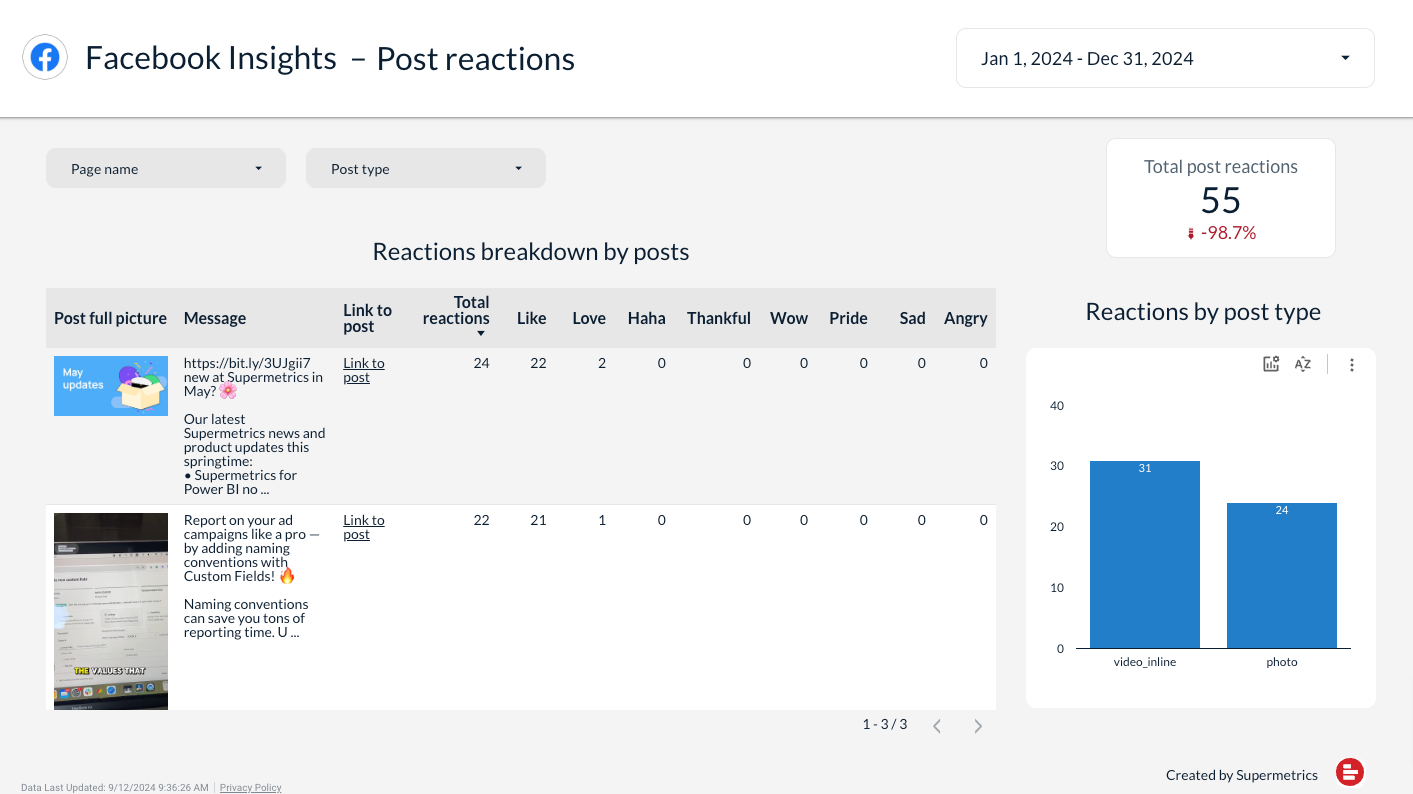Go to next table page arrow
This screenshot has width=1413, height=794.
[978, 726]
